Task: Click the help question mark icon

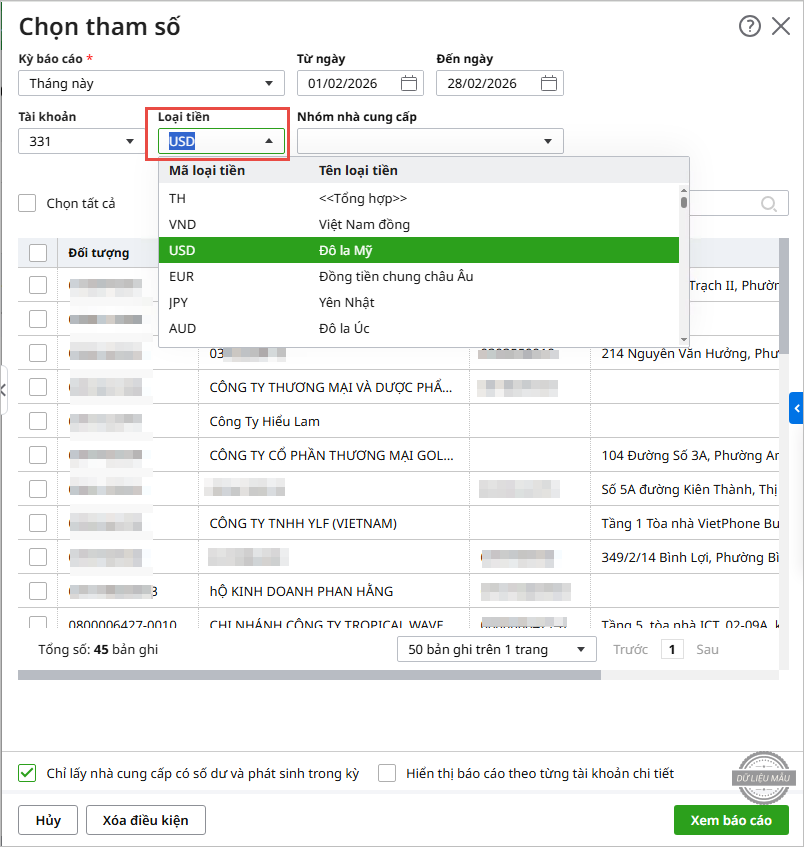Action: coord(750,27)
